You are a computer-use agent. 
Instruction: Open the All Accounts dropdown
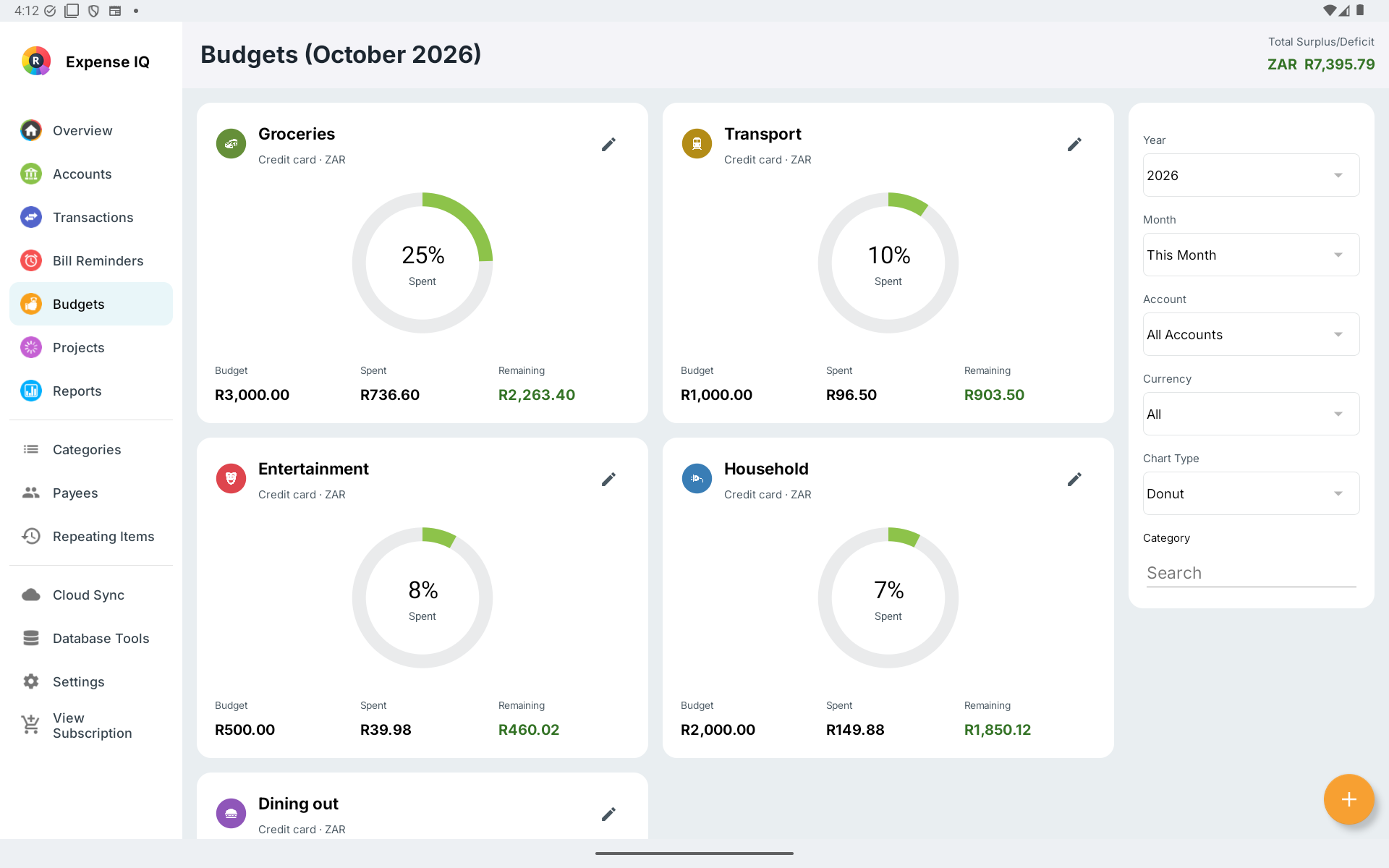(1251, 334)
